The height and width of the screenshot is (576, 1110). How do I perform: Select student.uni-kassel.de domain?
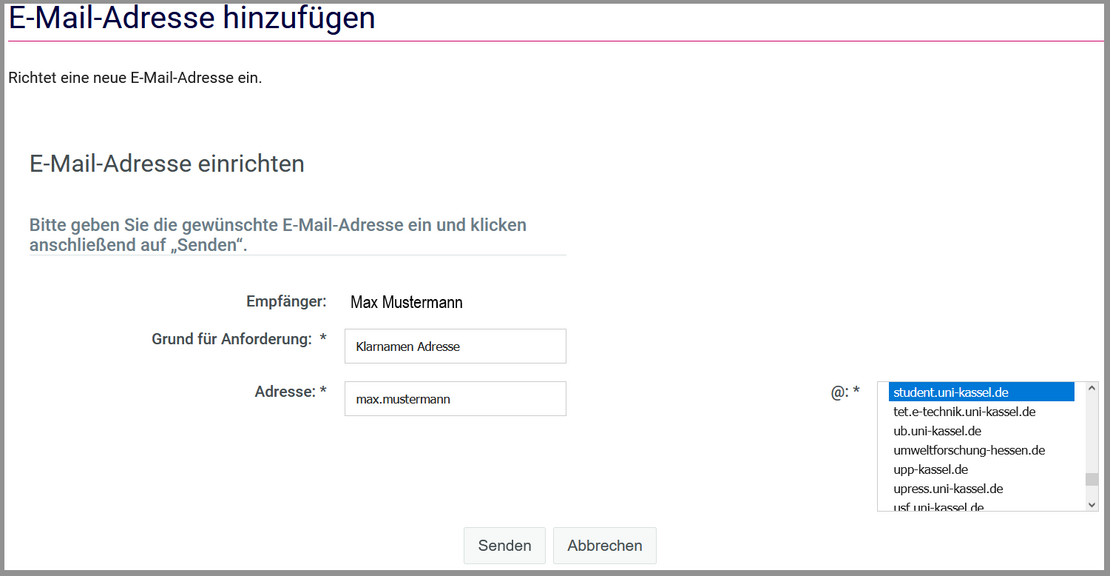coord(980,392)
